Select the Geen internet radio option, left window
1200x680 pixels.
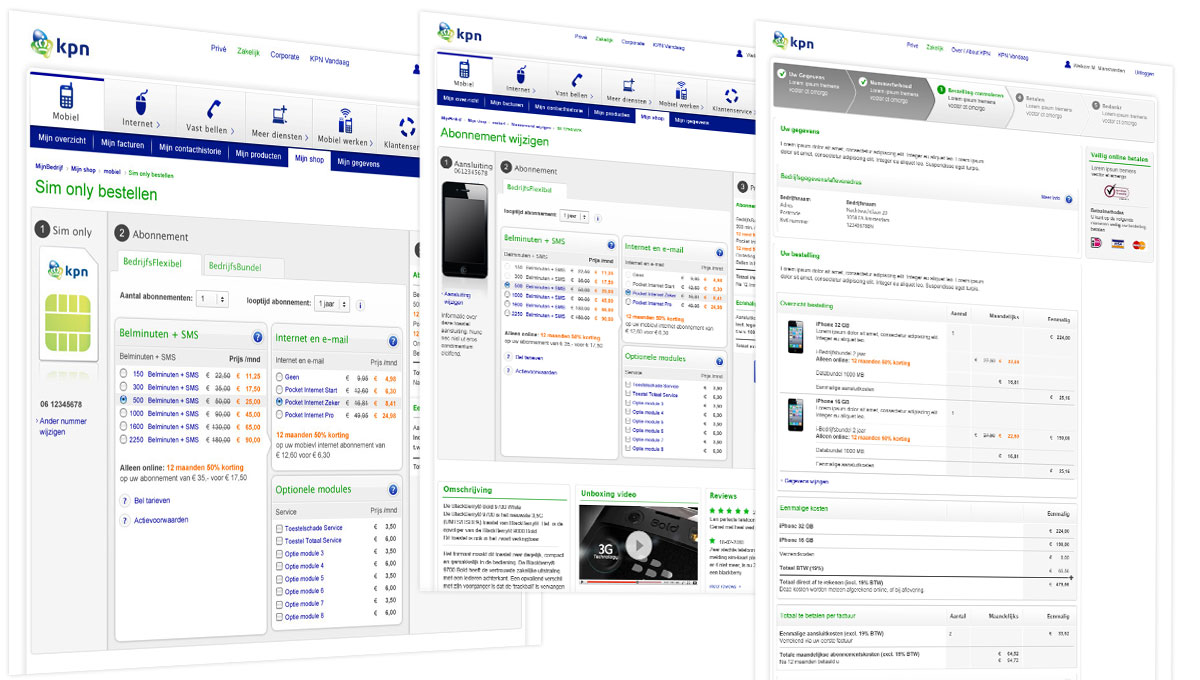279,378
